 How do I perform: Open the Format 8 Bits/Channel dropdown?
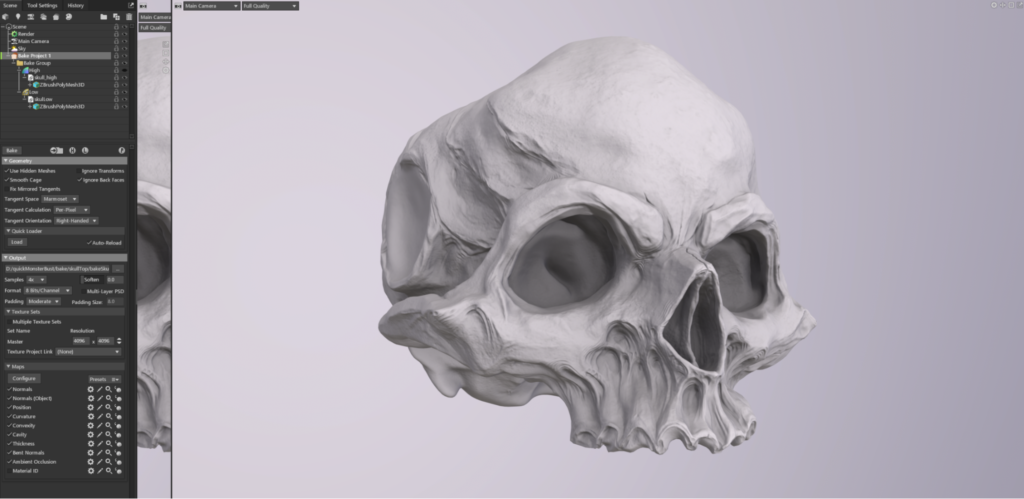pyautogui.click(x=48, y=291)
